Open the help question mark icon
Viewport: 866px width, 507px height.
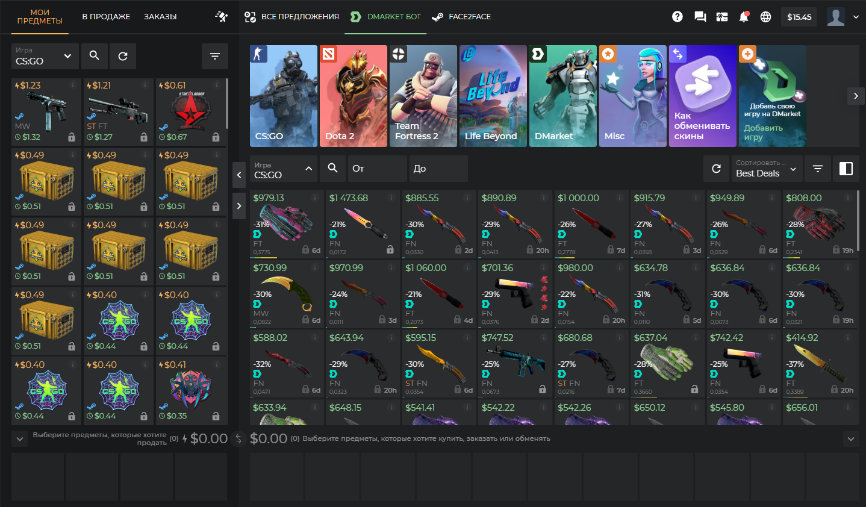point(677,17)
